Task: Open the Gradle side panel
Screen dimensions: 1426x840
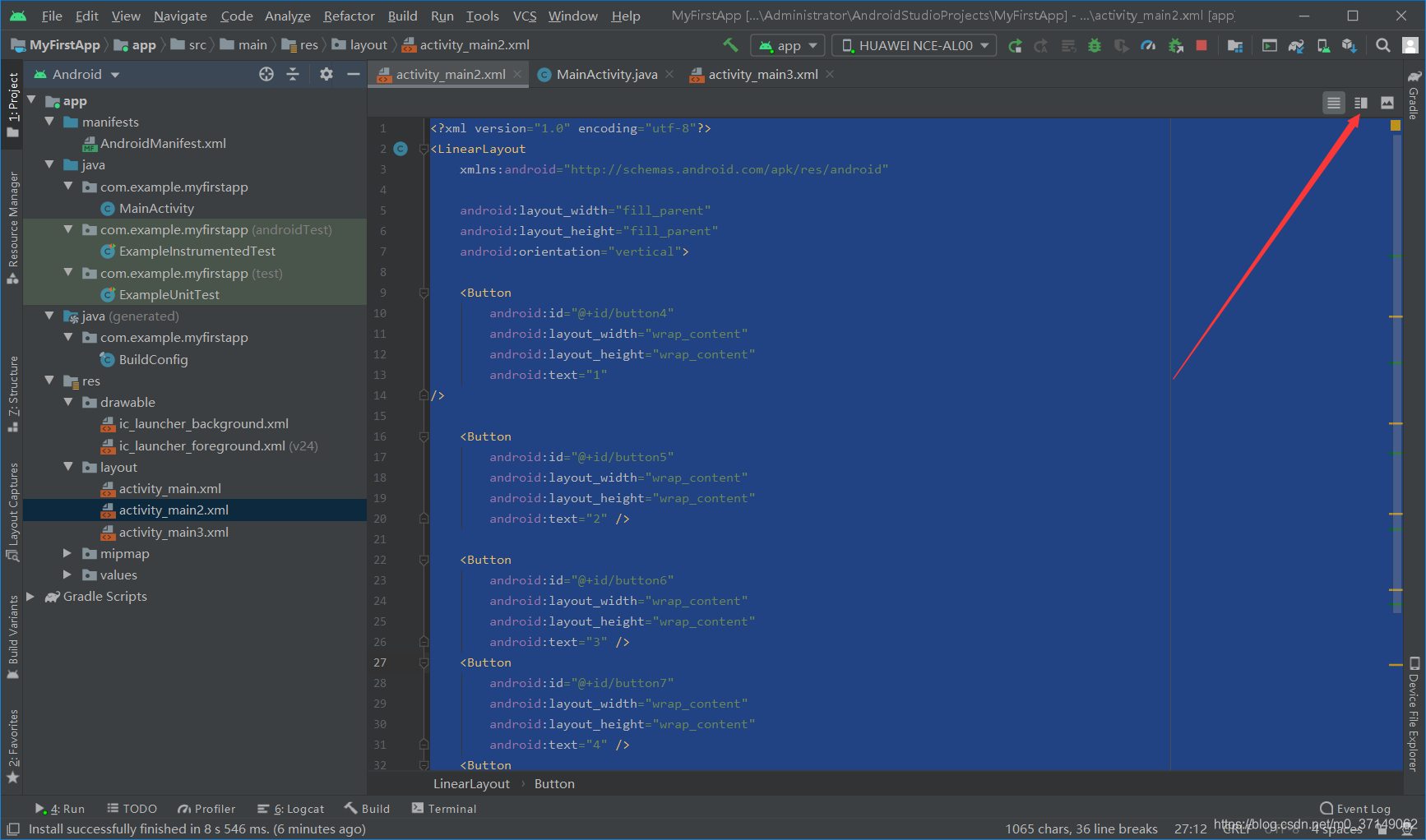Action: [x=1414, y=95]
